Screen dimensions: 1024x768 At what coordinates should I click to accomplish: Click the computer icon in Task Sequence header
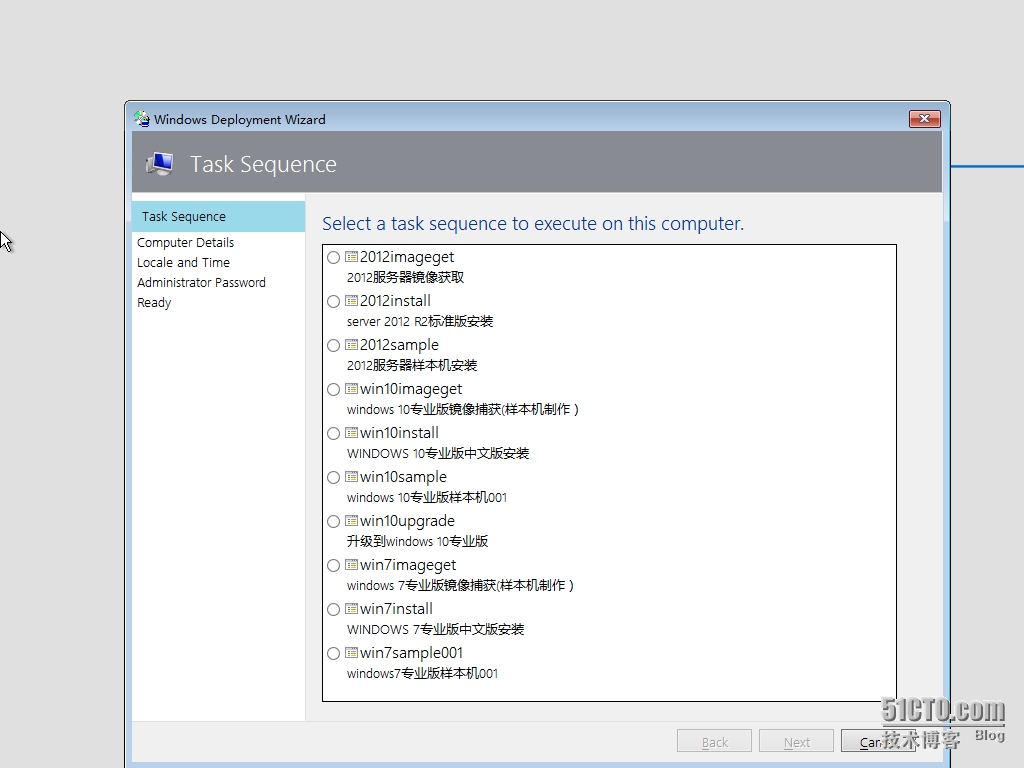click(160, 163)
